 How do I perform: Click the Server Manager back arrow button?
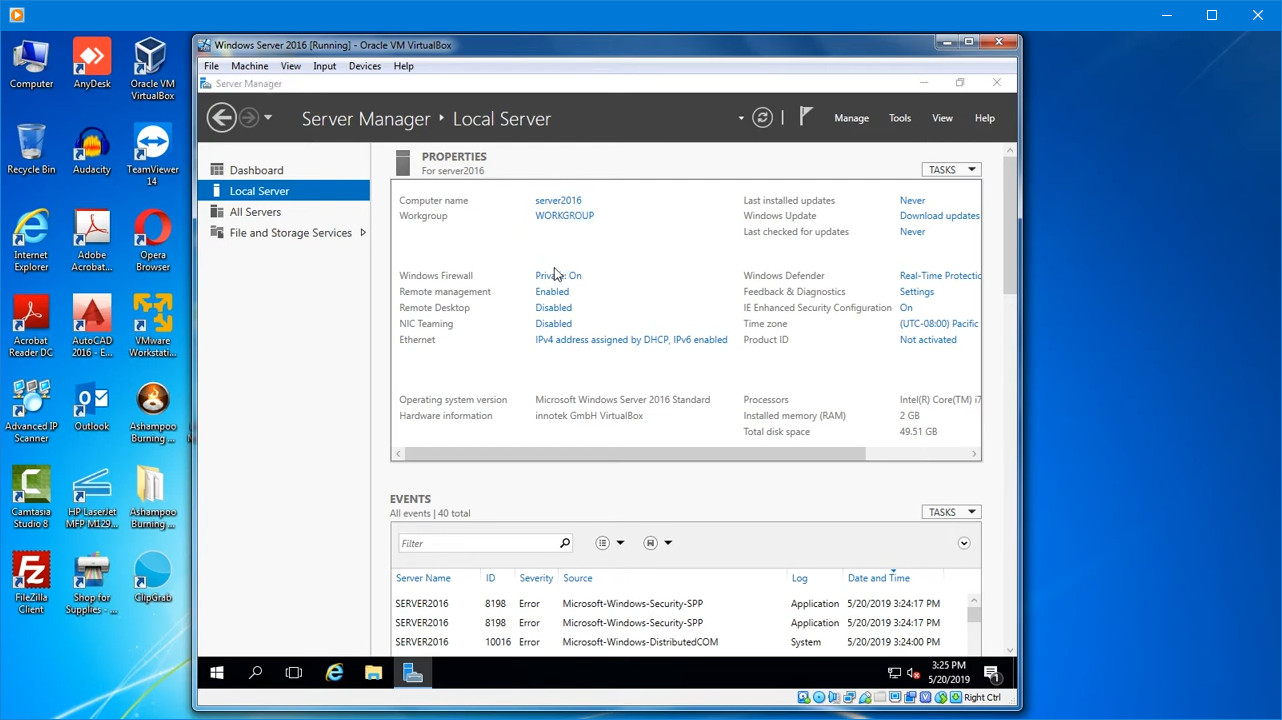221,118
